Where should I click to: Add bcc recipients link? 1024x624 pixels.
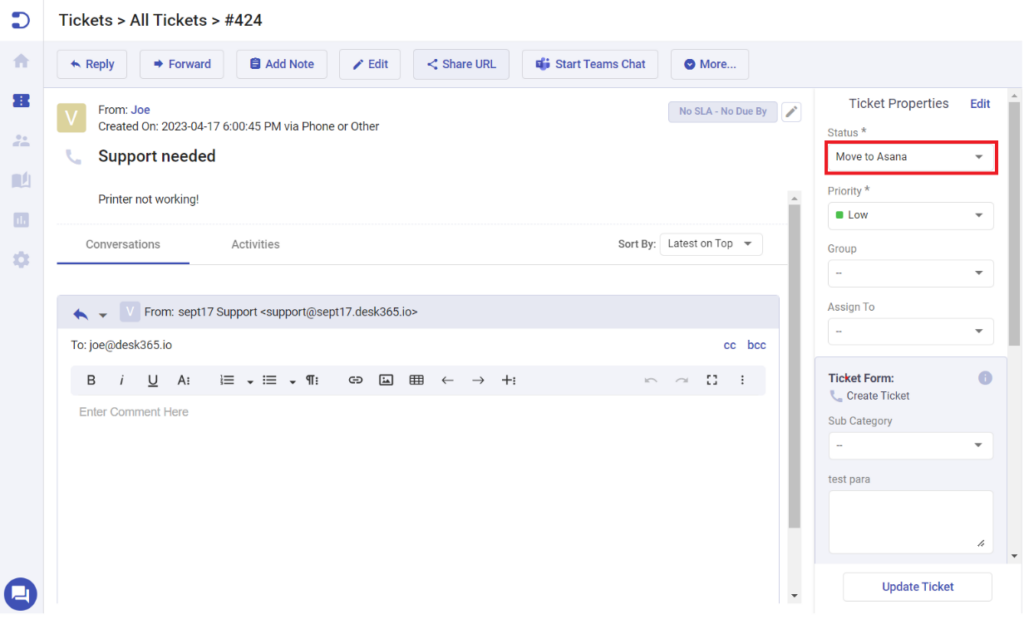(x=756, y=345)
